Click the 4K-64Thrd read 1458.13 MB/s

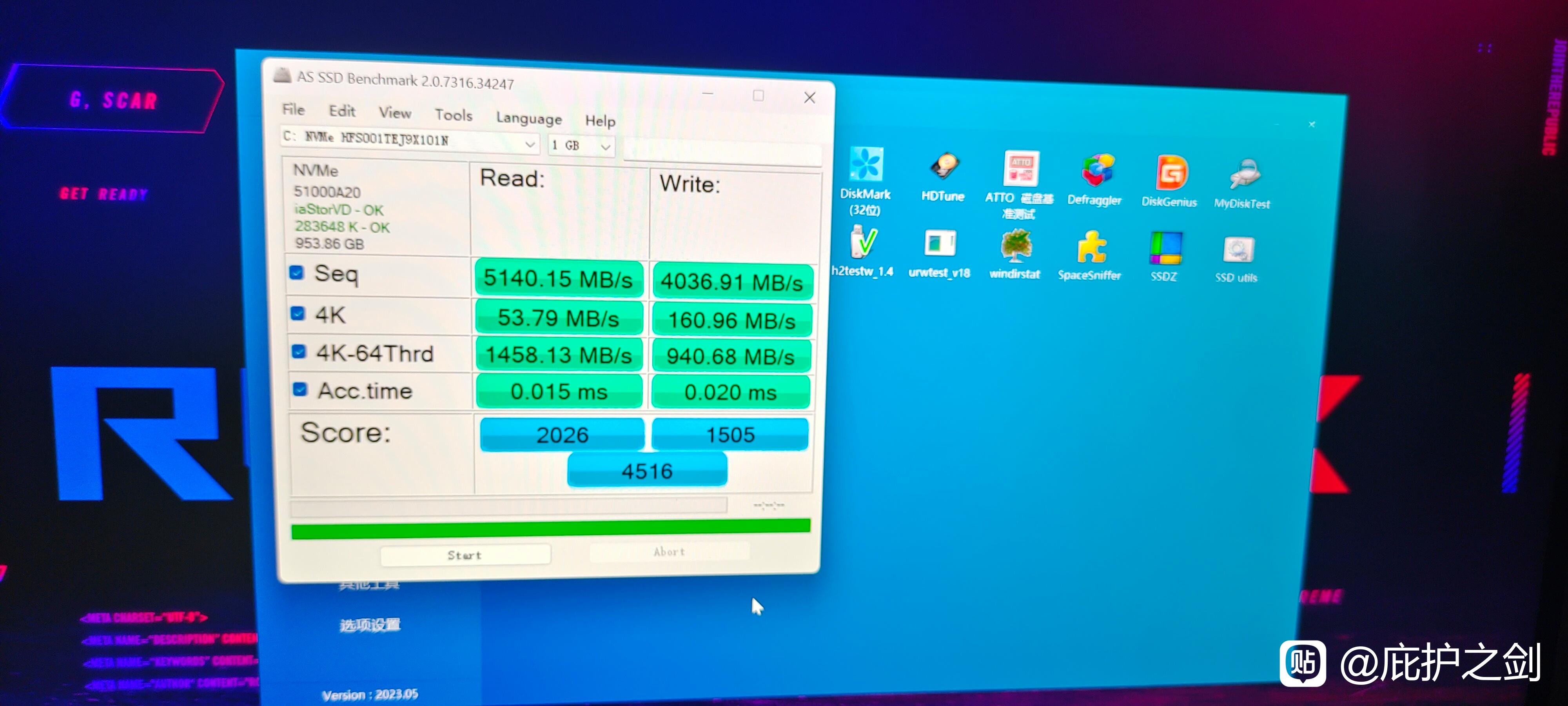click(x=559, y=355)
